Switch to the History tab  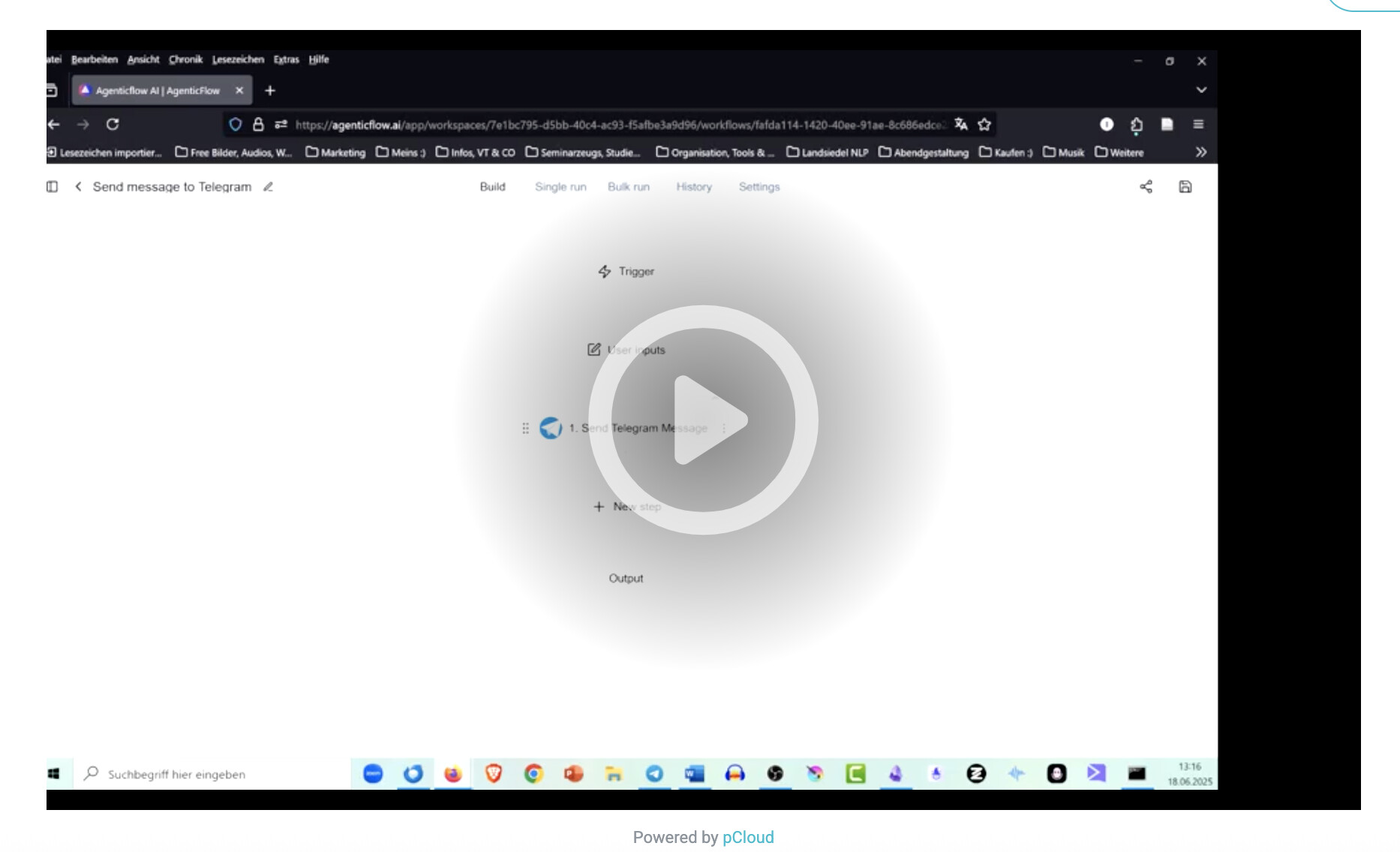(x=694, y=187)
